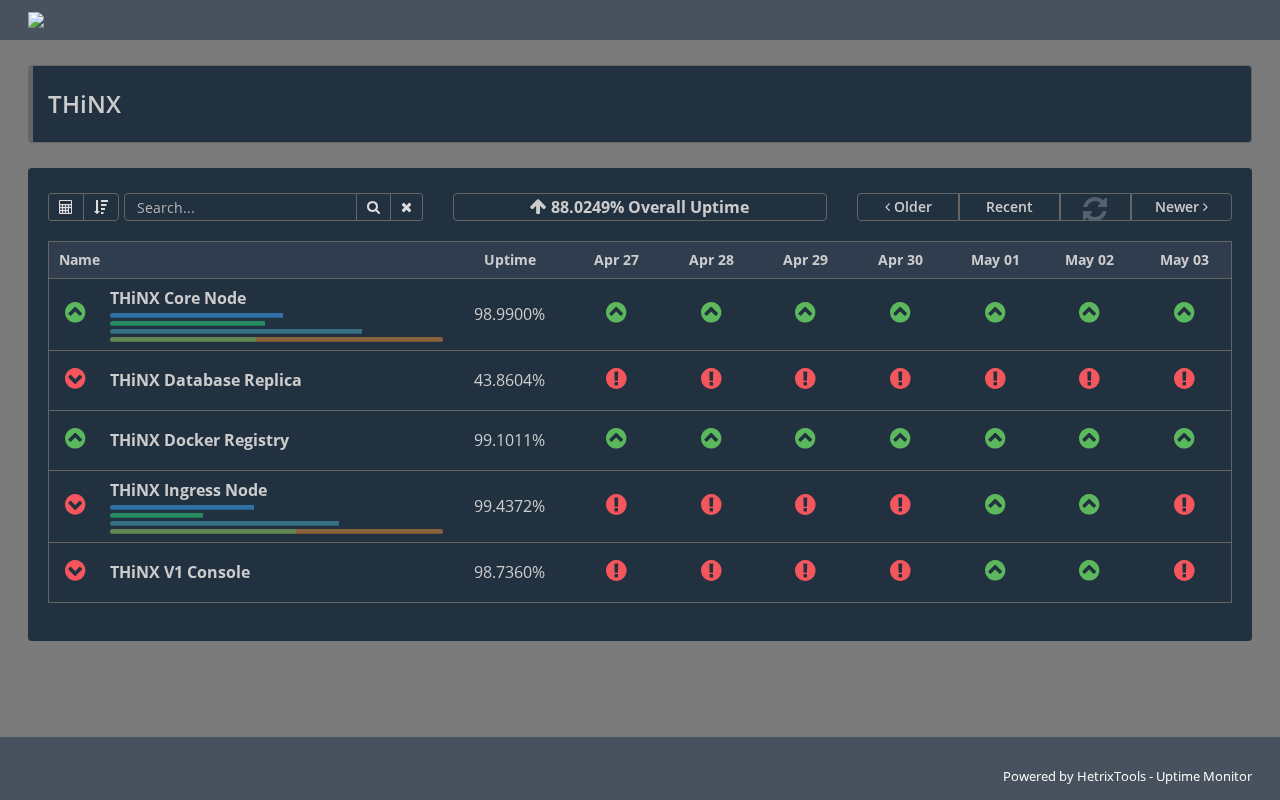Open the sort order options button
1280x800 pixels.
pyautogui.click(x=101, y=207)
